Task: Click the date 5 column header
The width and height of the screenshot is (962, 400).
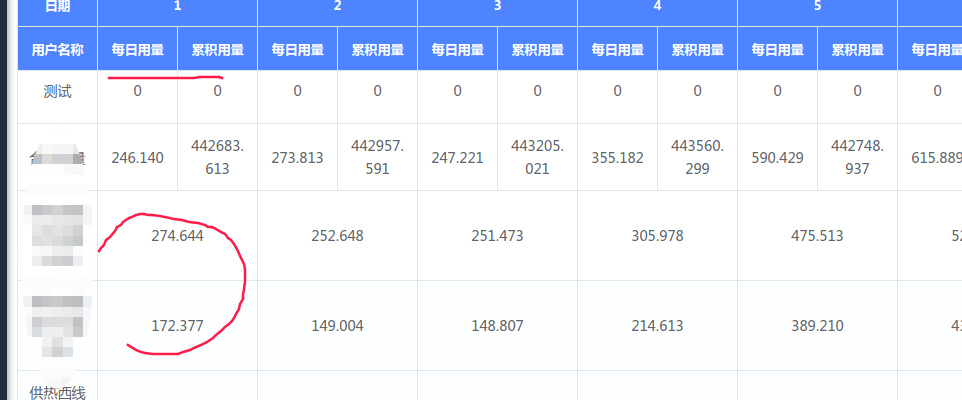Action: 817,6
